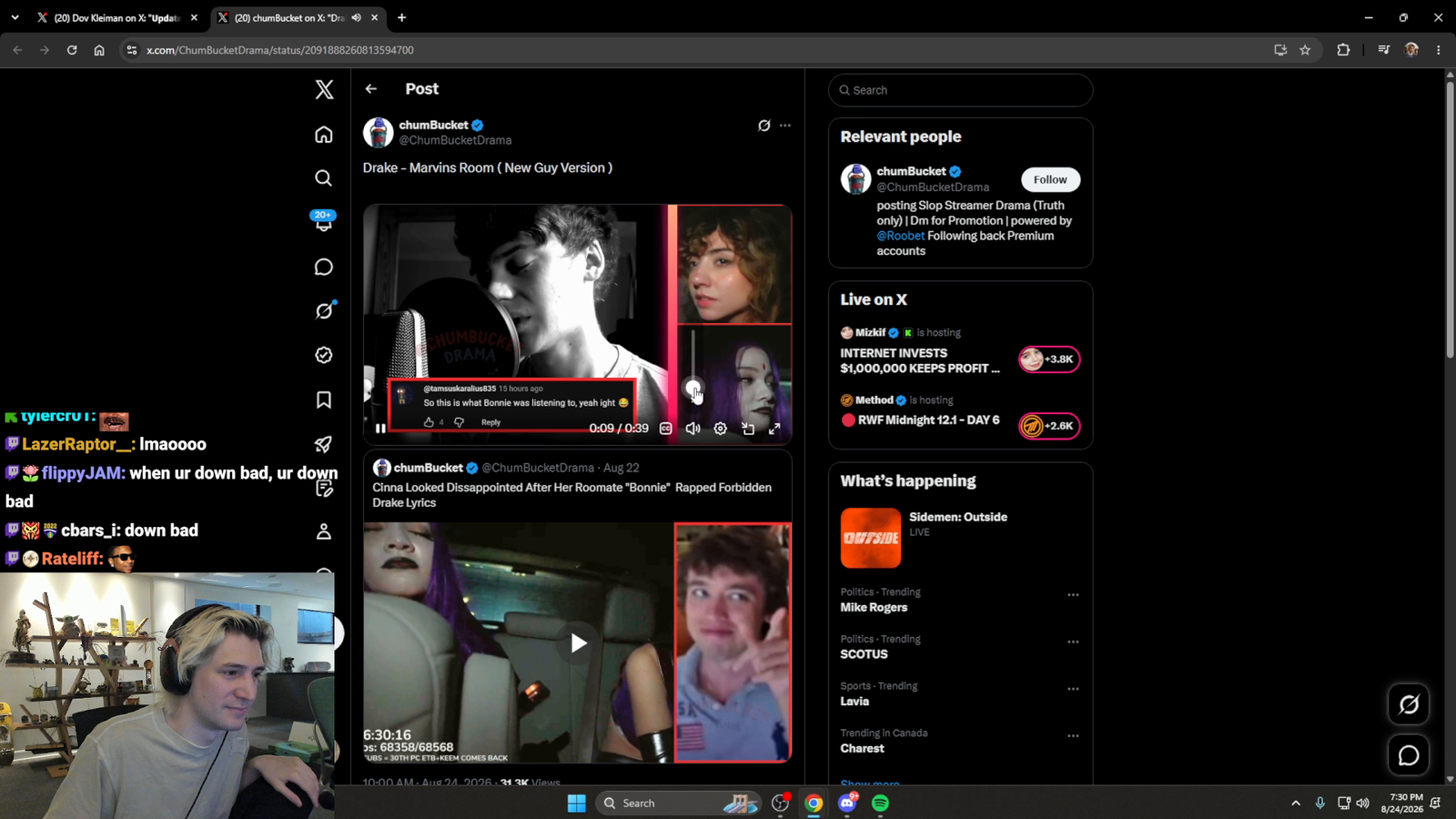This screenshot has height=819, width=1456.
Task: Open more options for Mike Rogers trend
Action: click(1073, 595)
